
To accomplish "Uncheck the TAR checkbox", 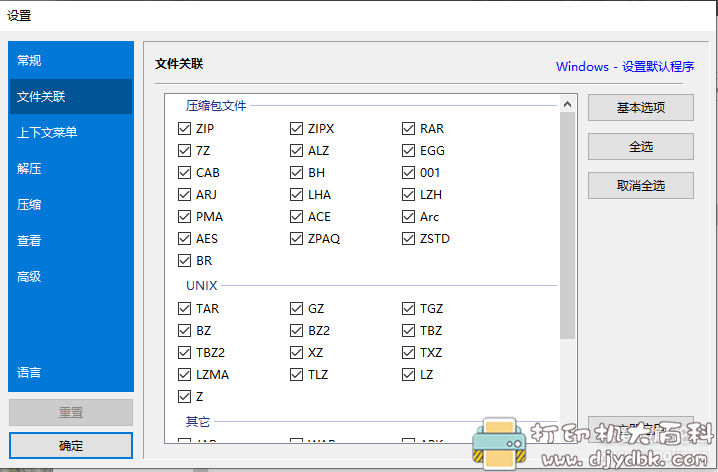I will tap(184, 309).
